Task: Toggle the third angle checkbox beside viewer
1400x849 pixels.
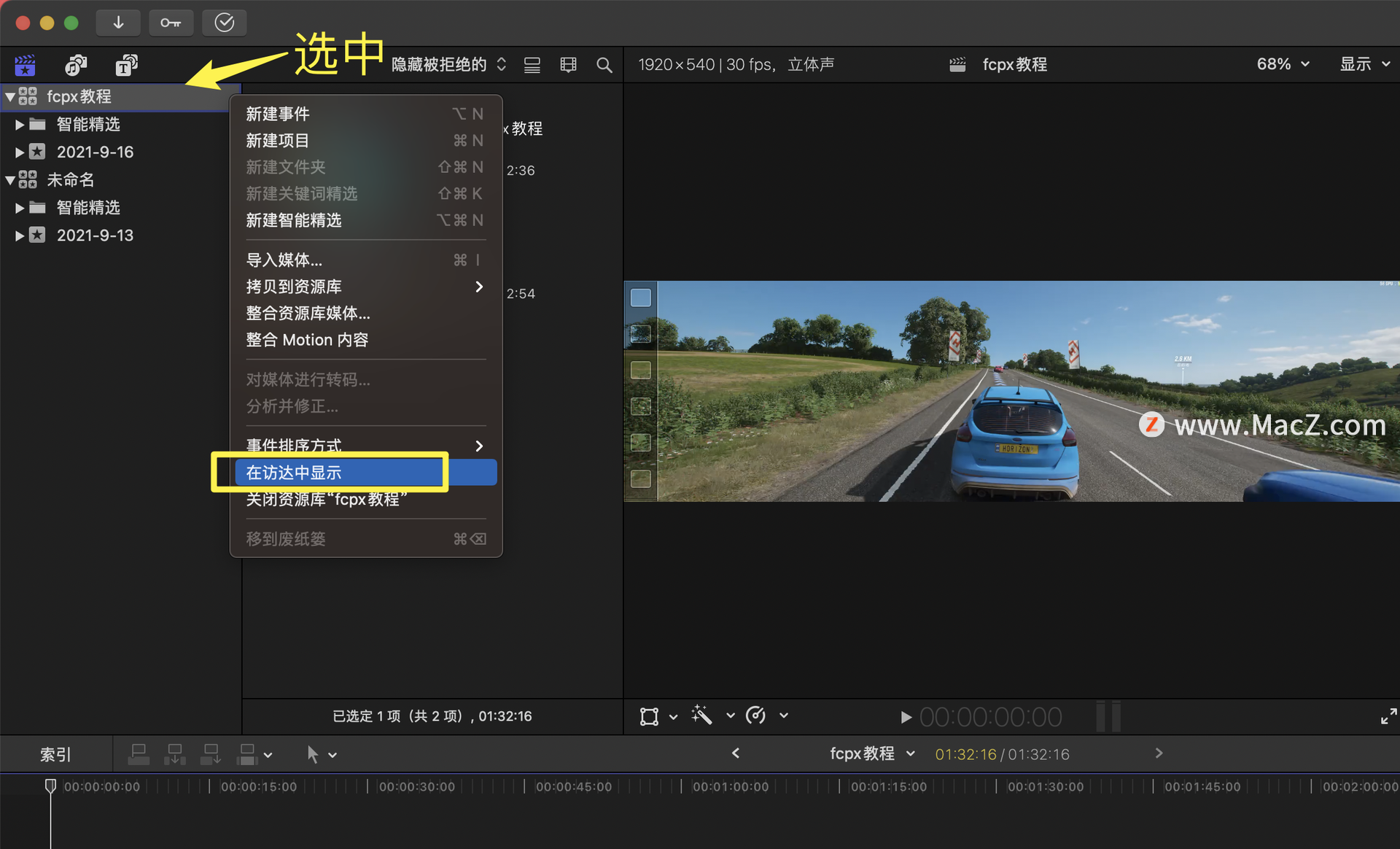Action: click(x=640, y=370)
